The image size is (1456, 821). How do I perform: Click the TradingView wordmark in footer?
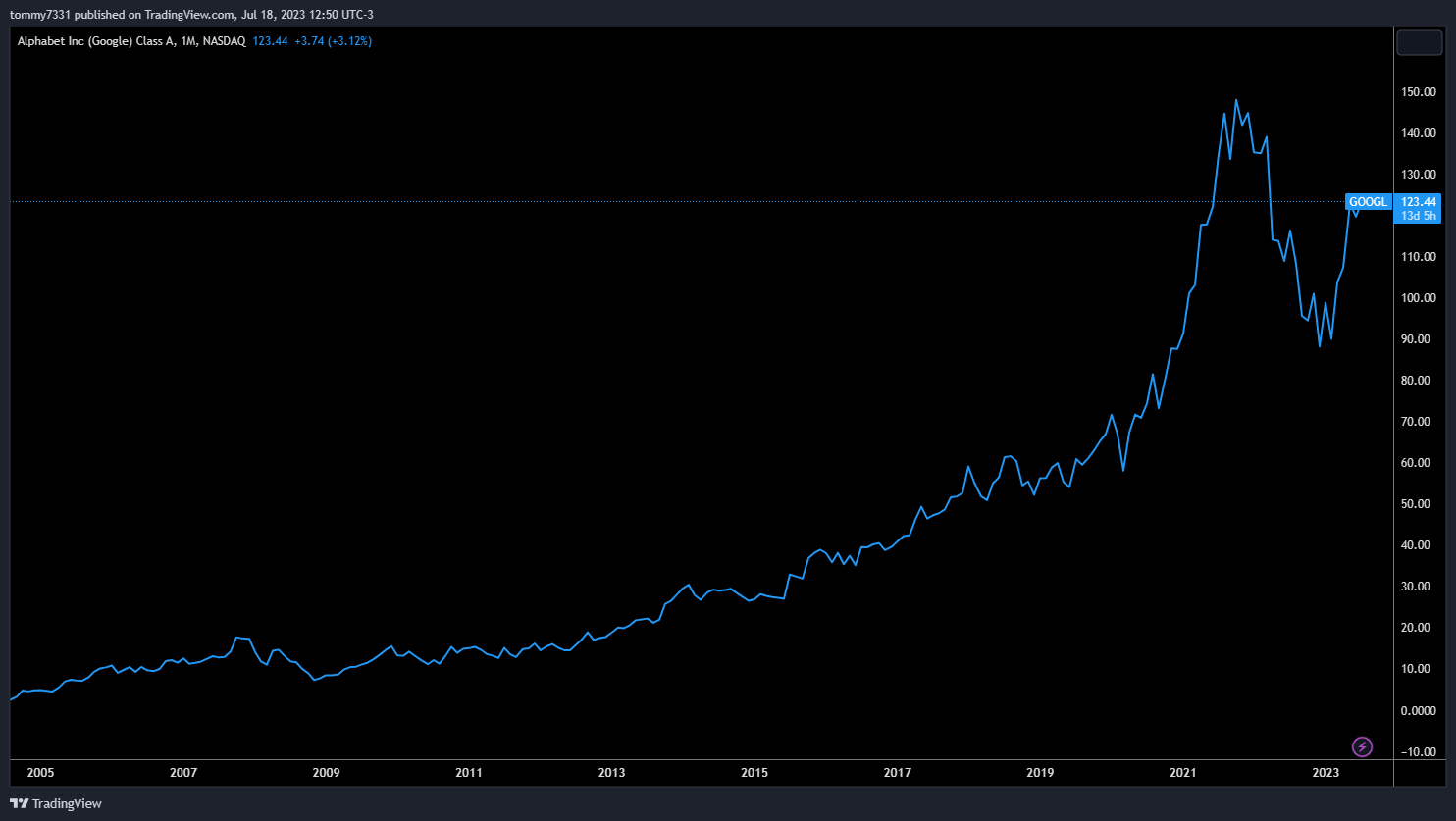(67, 803)
